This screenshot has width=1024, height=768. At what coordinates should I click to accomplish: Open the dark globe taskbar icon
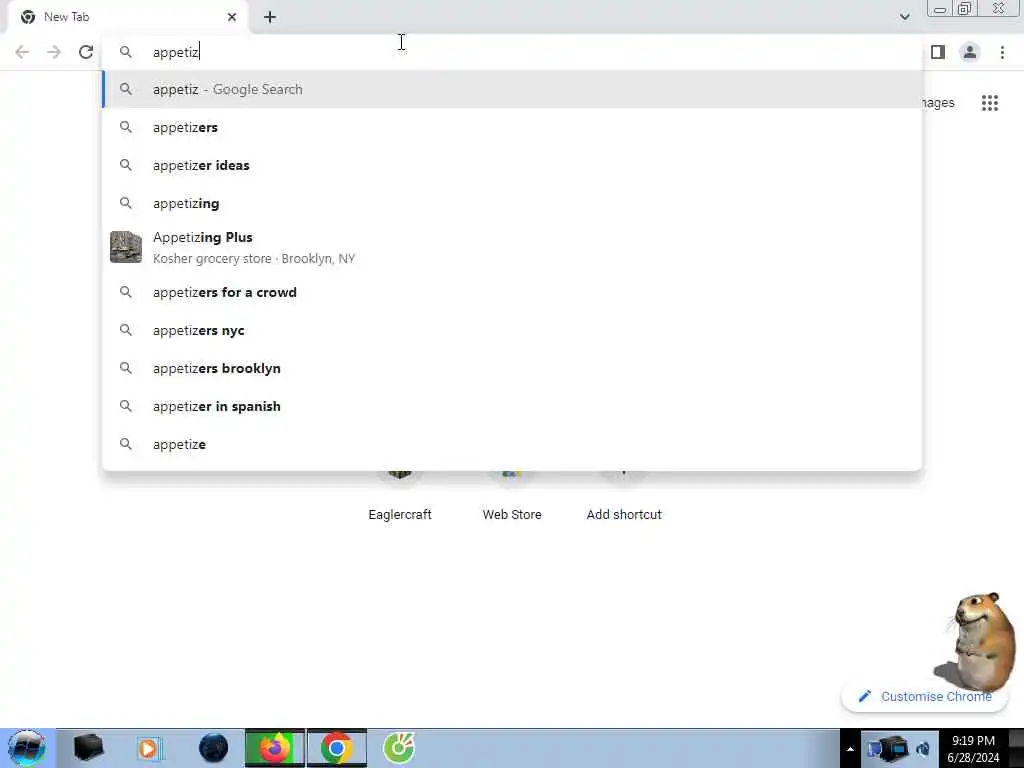point(213,748)
